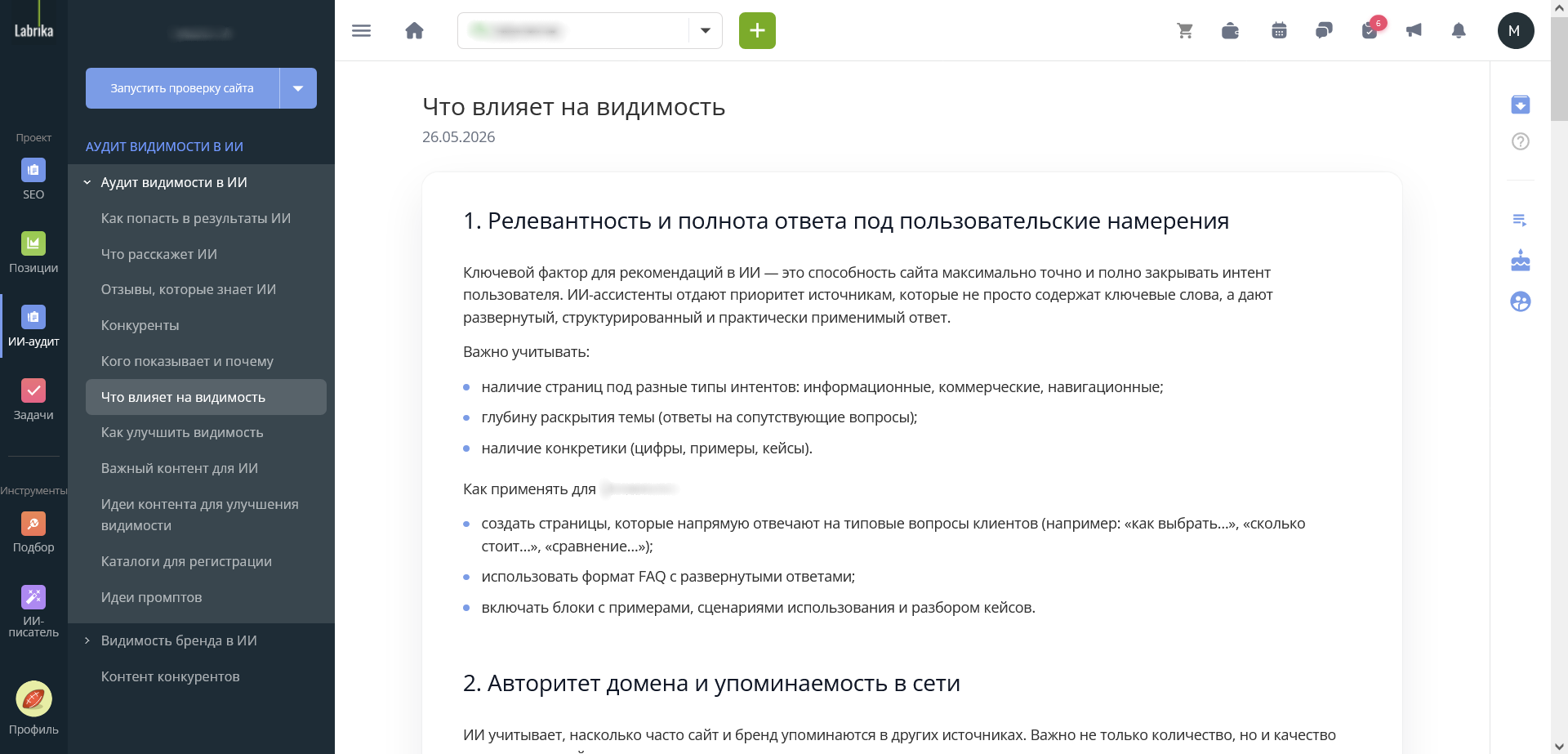Open the Профиль icon in sidebar
Image resolution: width=1568 pixels, height=754 pixels.
(x=33, y=708)
